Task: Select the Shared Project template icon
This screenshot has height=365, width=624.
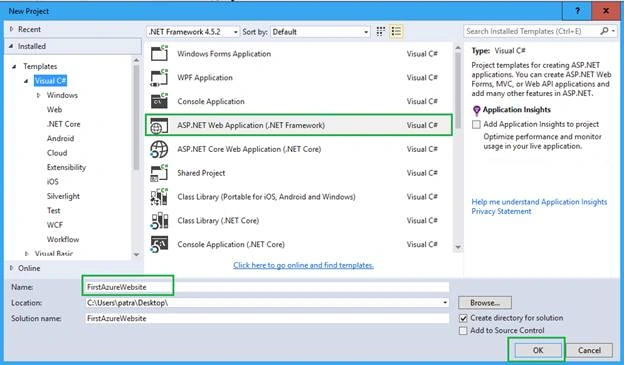Action: coord(159,173)
